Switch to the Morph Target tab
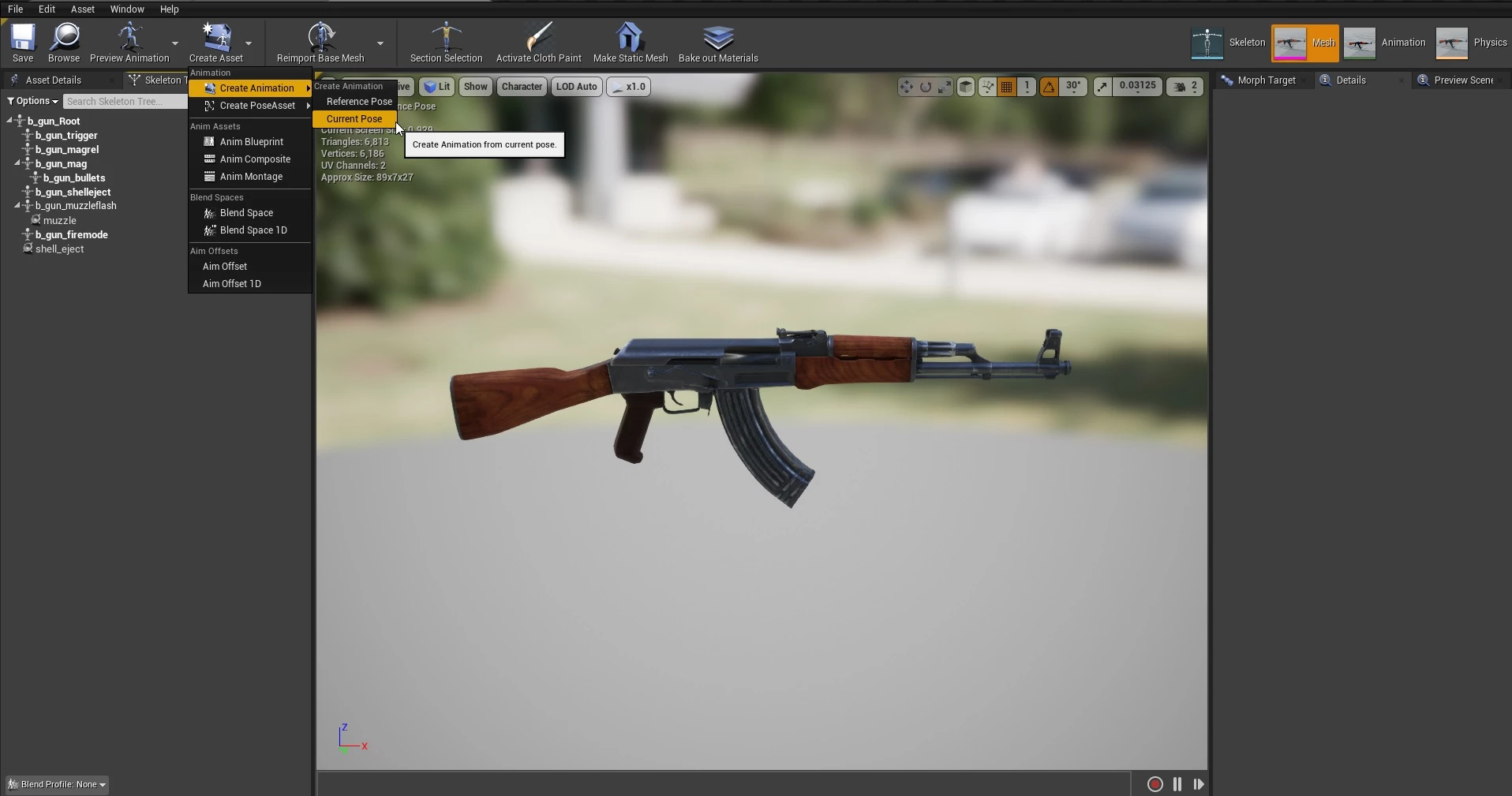The height and width of the screenshot is (796, 1512). point(1266,80)
